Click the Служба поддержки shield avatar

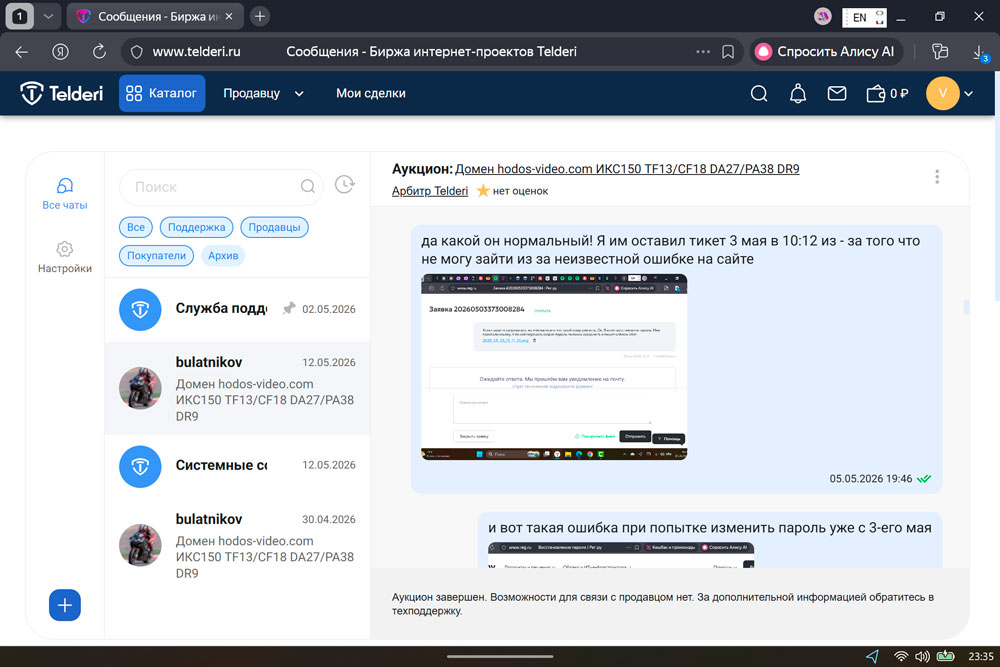[x=140, y=310]
